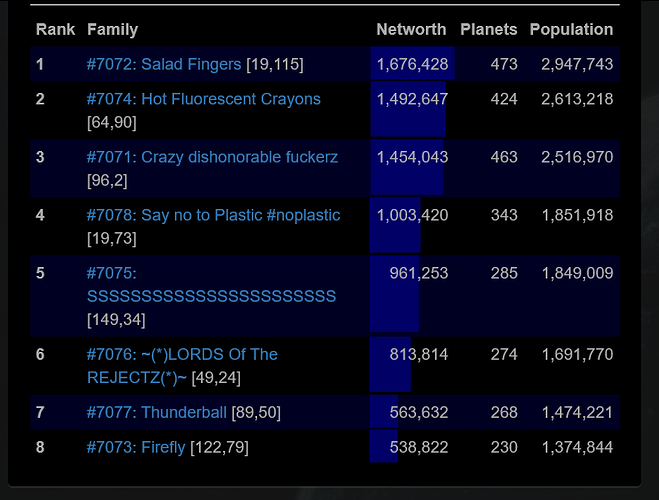
Task: Open #7078: Say no to Plastic family
Action: (213, 215)
